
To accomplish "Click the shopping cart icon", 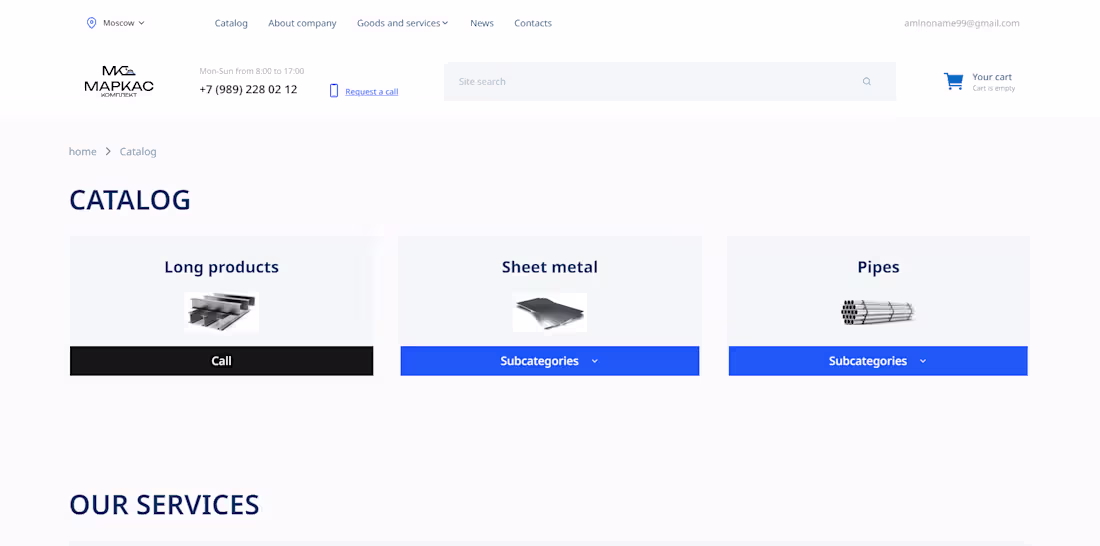I will (x=953, y=81).
